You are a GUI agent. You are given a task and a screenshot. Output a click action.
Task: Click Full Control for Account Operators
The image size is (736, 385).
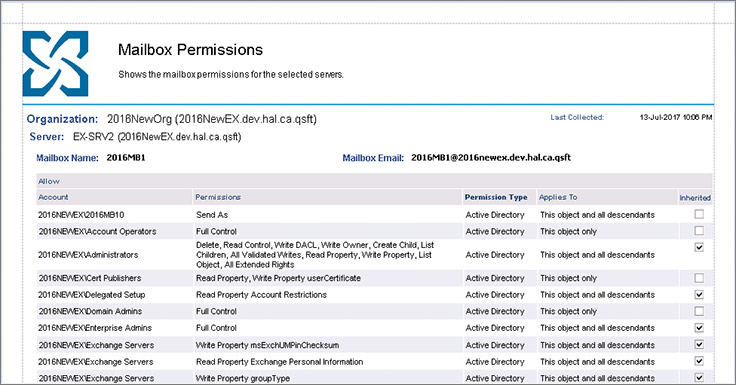click(216, 231)
